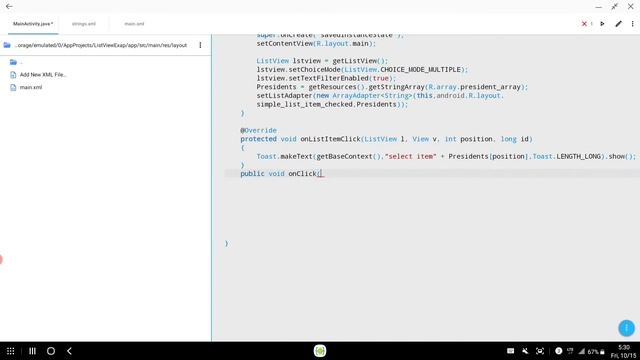Click the main.xml file icon

tap(13, 87)
